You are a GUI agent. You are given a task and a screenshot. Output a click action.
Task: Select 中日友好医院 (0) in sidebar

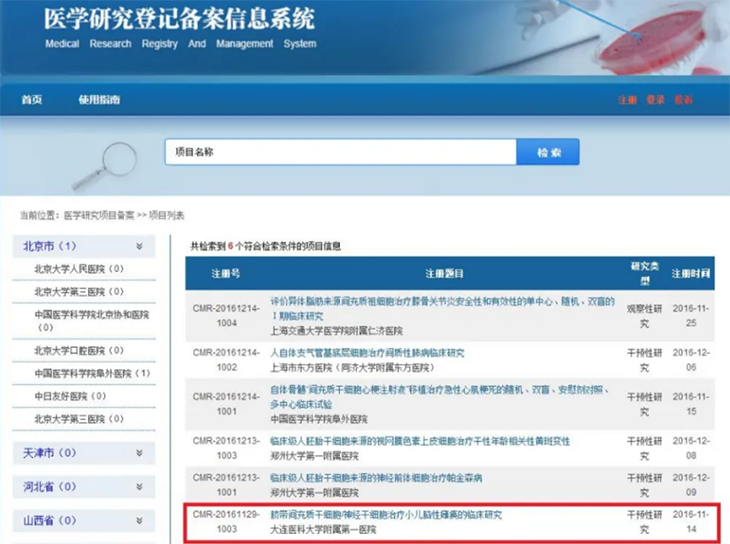pos(70,396)
